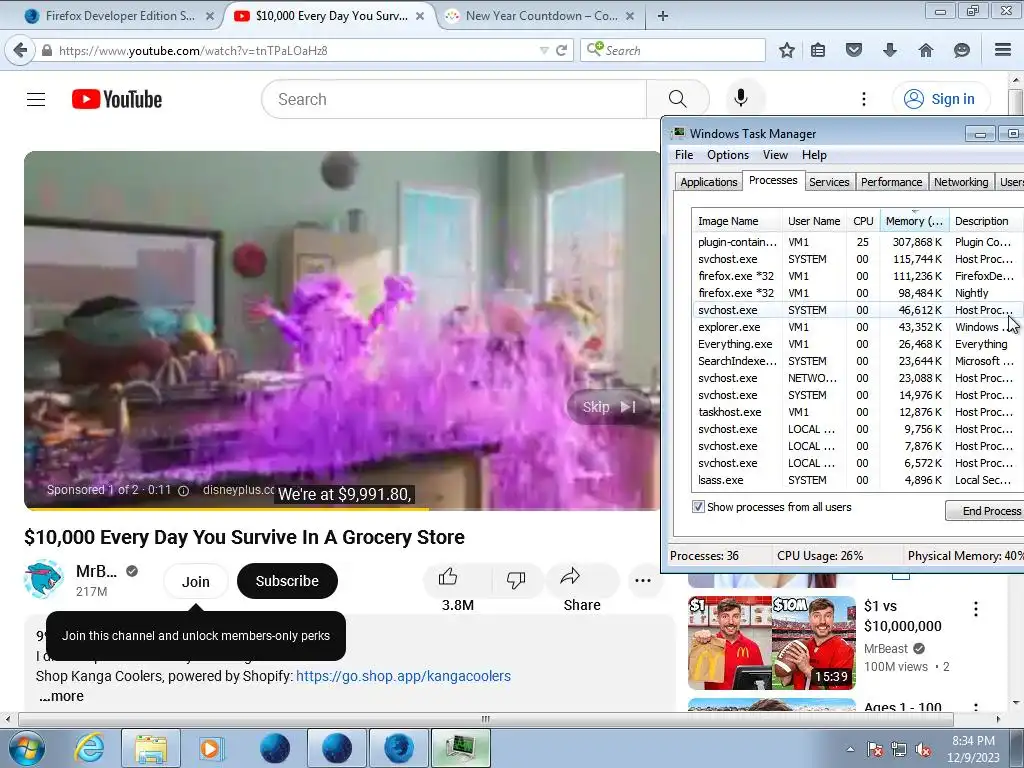
Task: Select explorer.exe process row
Action: (857, 327)
